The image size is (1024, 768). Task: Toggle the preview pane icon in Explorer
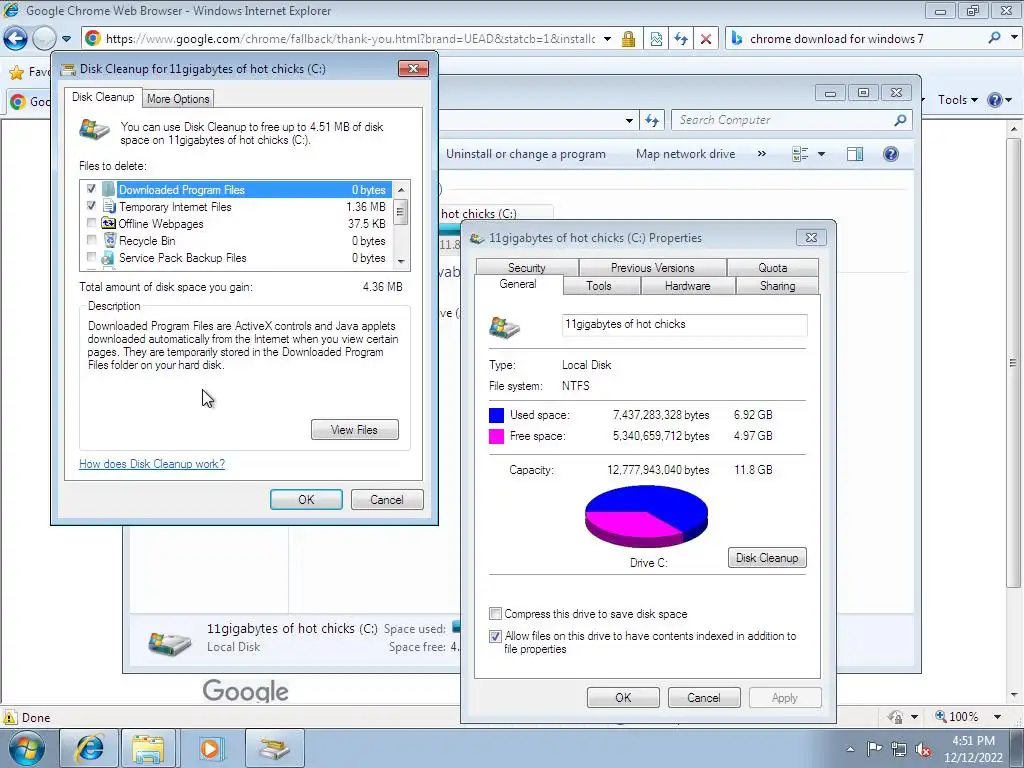pyautogui.click(x=854, y=154)
